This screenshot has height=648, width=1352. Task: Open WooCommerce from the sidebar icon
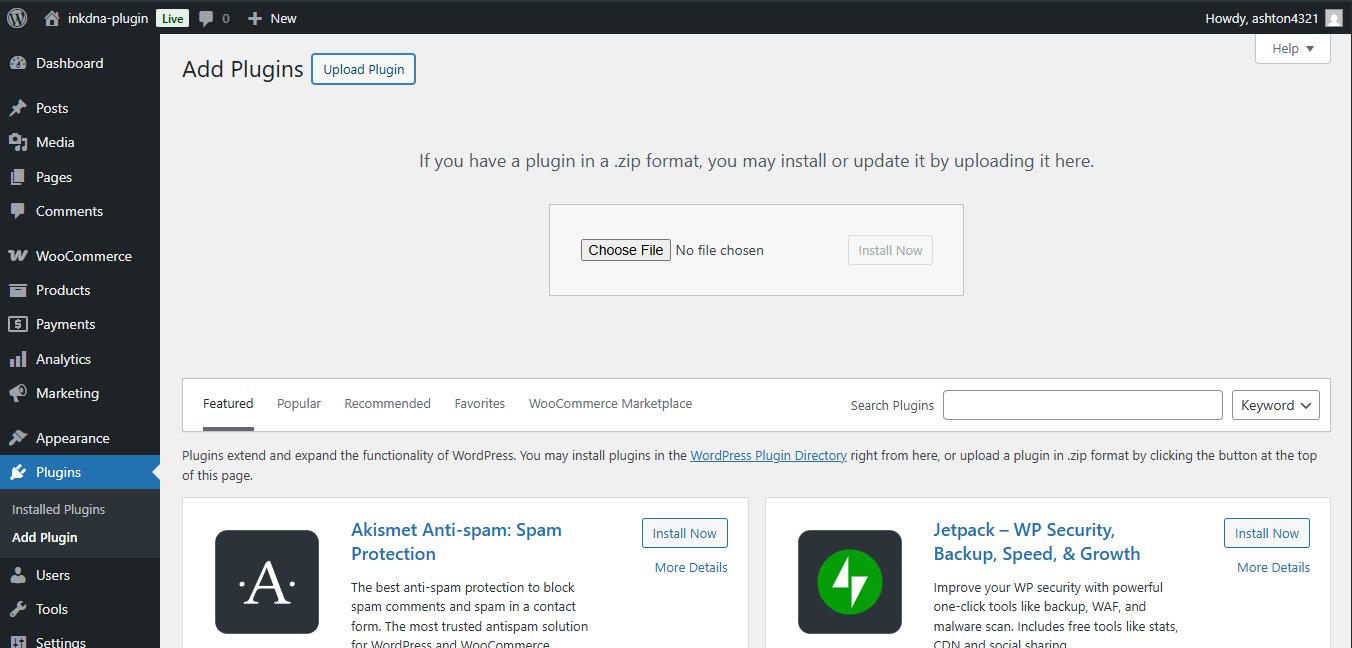tap(20, 255)
